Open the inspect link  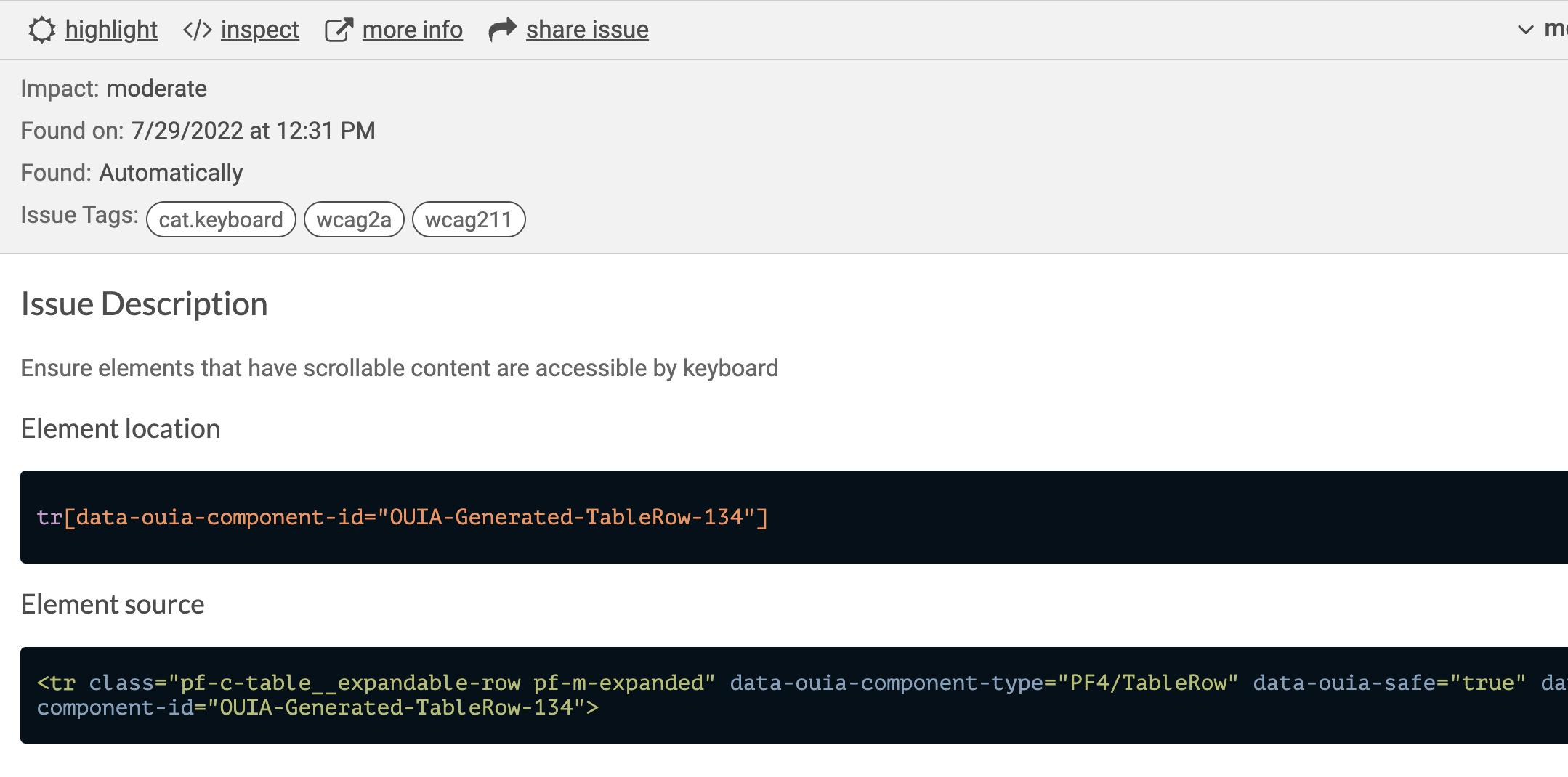pyautogui.click(x=260, y=30)
